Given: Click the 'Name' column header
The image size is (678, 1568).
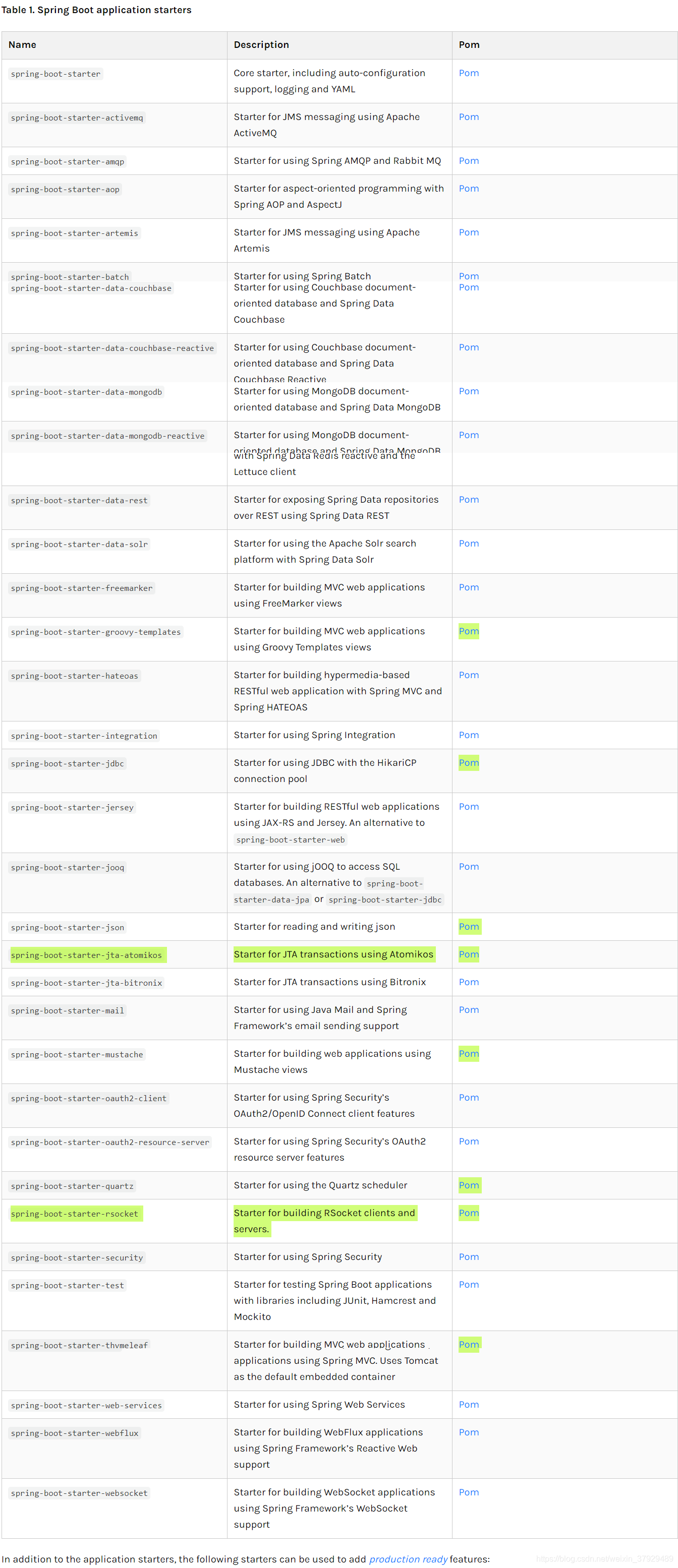Looking at the screenshot, I should tap(22, 45).
